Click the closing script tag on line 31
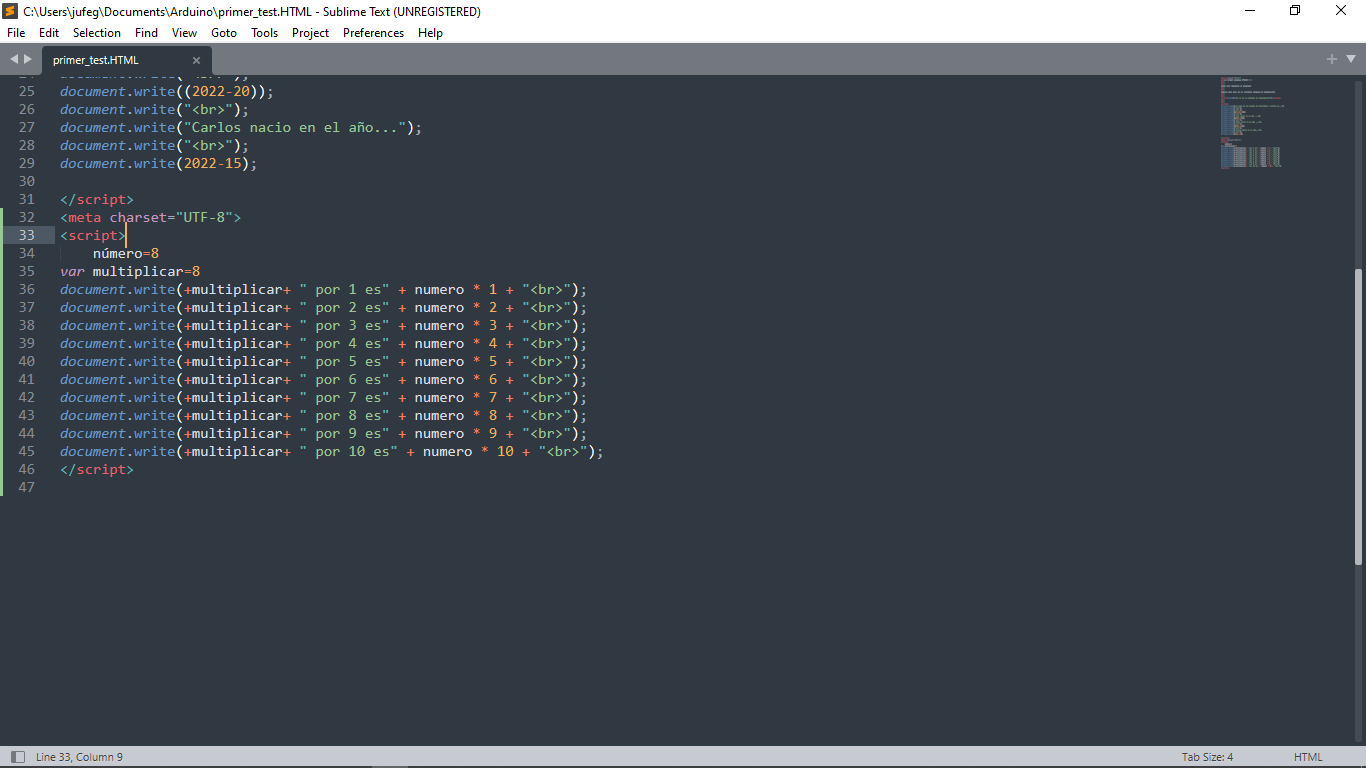 coord(97,199)
